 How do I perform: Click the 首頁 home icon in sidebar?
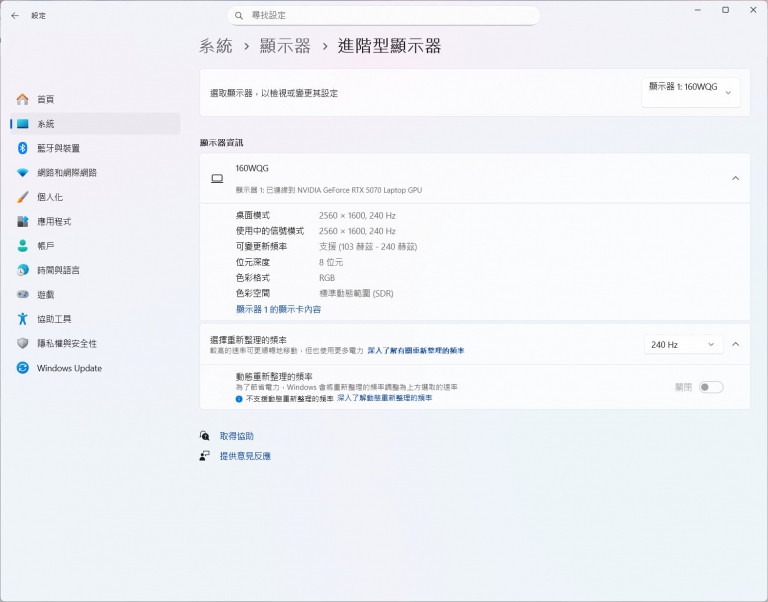[x=22, y=99]
